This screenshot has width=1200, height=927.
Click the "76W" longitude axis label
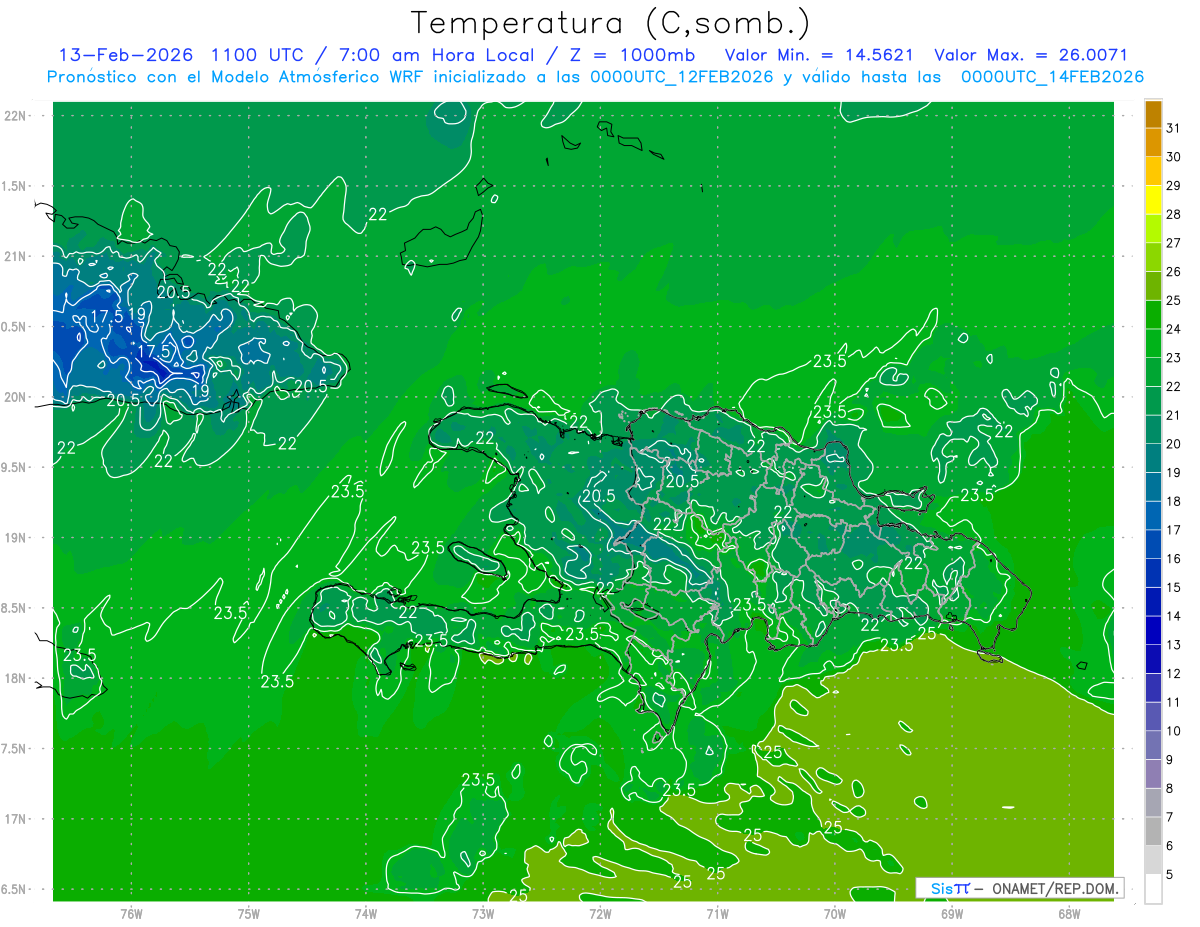point(131,914)
